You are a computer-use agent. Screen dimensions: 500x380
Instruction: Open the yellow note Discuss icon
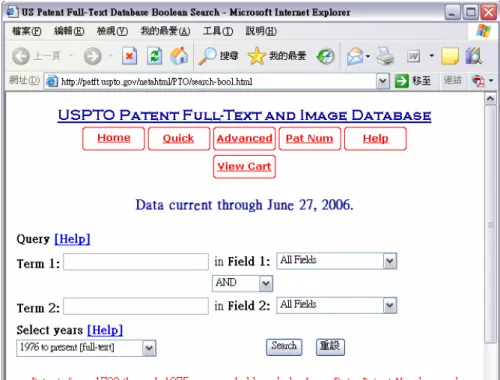[450, 56]
